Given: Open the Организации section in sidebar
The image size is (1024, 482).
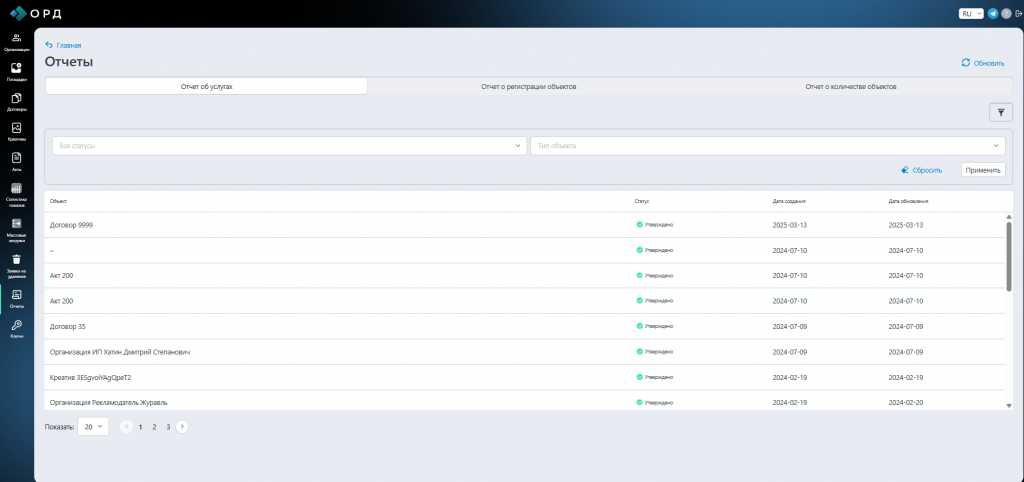Looking at the screenshot, I should click(x=17, y=42).
